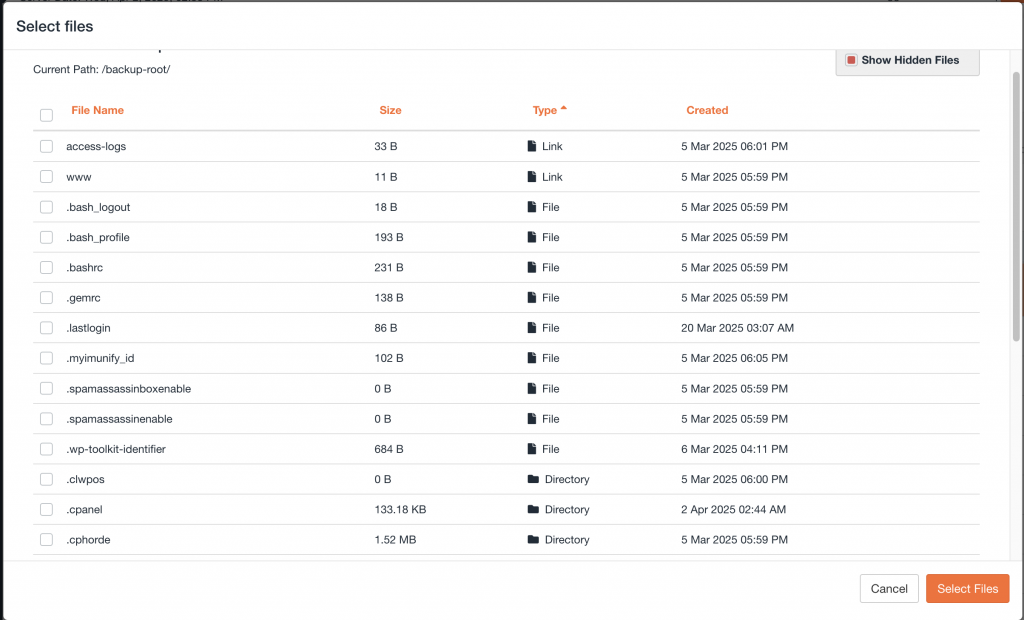The width and height of the screenshot is (1024, 620).
Task: Open the .cpanel directory name
Action: 84,510
